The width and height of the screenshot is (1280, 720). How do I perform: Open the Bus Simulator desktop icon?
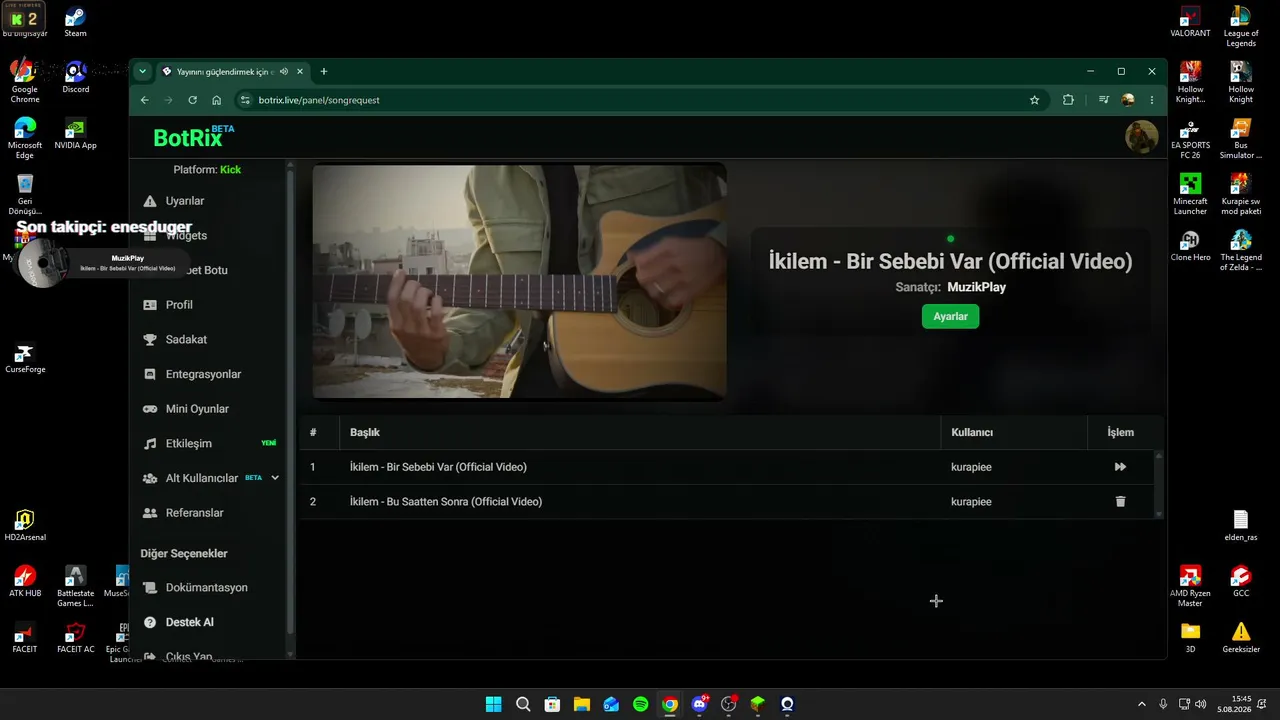pos(1241,139)
